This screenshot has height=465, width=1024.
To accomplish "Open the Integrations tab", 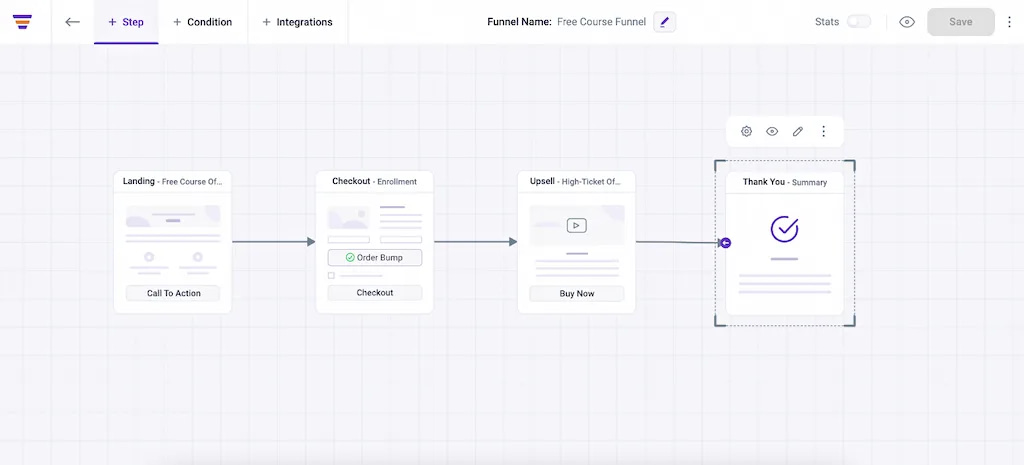I will tap(298, 22).
